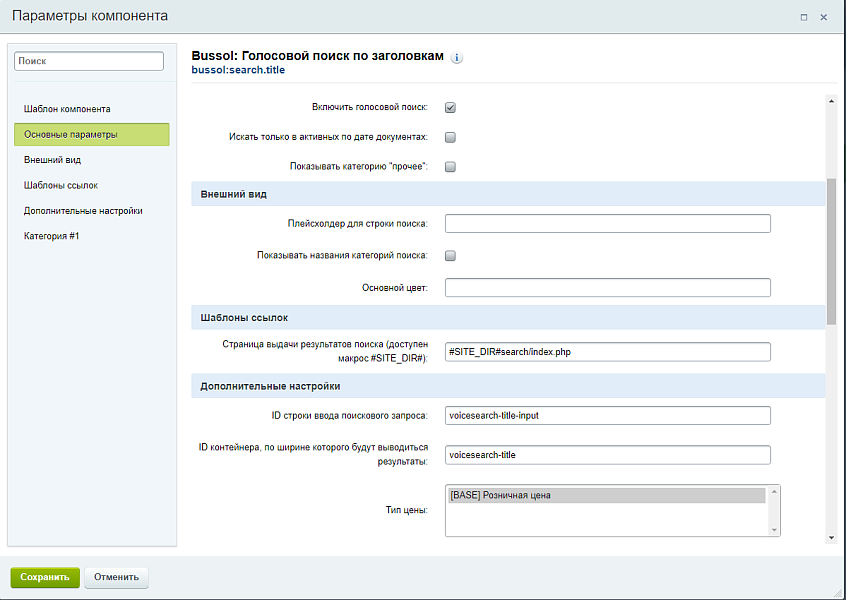The width and height of the screenshot is (846, 600).
Task: Go to Внешний вид sidebar section
Action: 53,160
